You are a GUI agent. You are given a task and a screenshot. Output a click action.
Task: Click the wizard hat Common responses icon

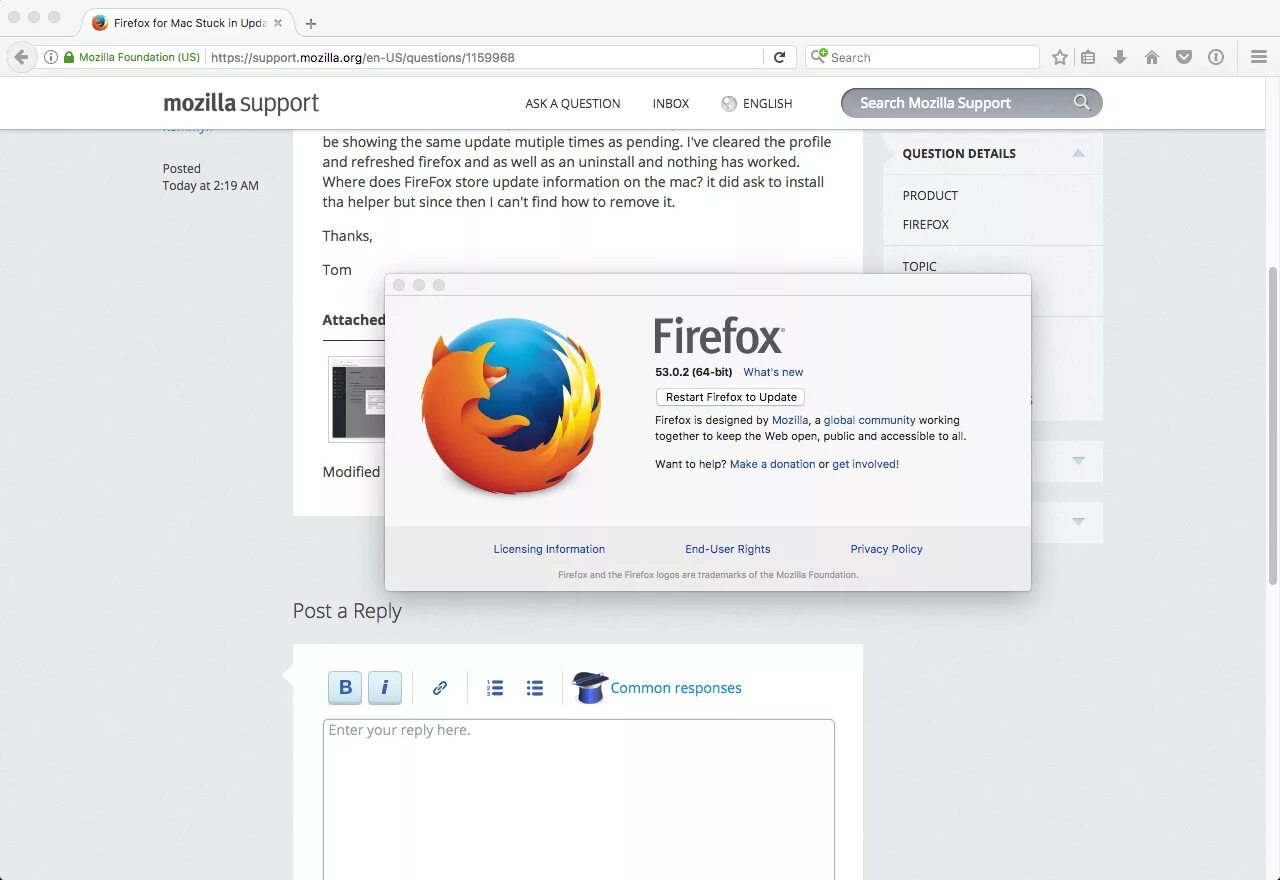coord(589,687)
